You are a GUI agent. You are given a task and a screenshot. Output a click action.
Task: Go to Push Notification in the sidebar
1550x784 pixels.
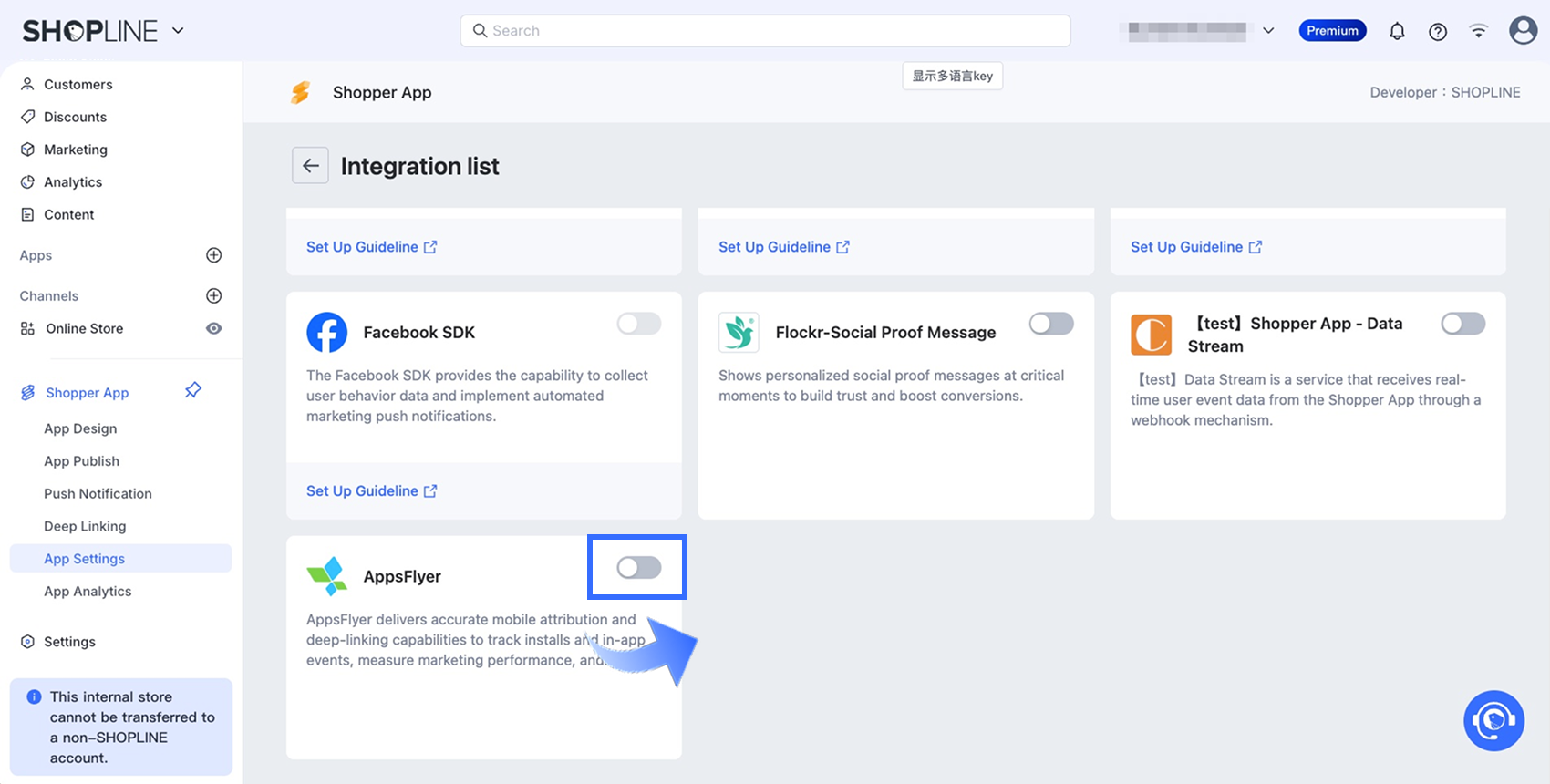pyautogui.click(x=98, y=493)
